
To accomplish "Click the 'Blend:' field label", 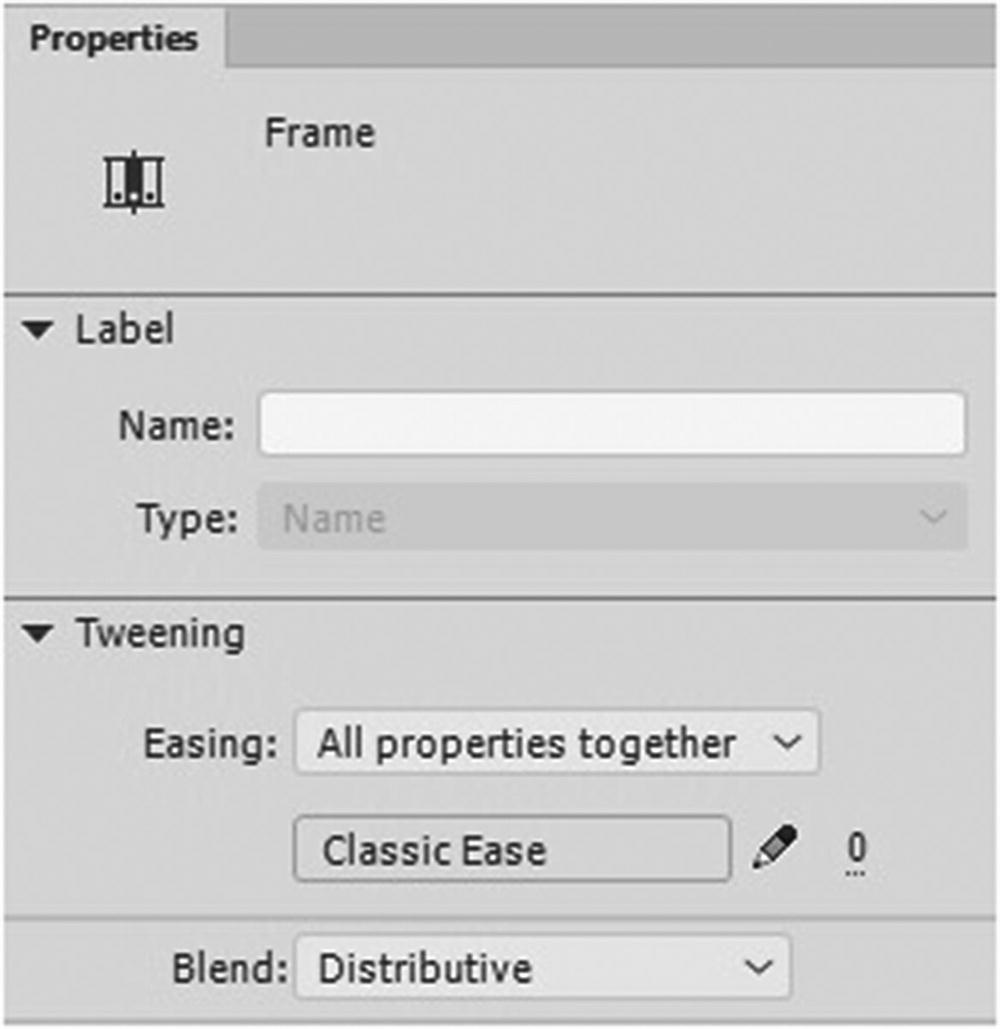I will tap(230, 967).
